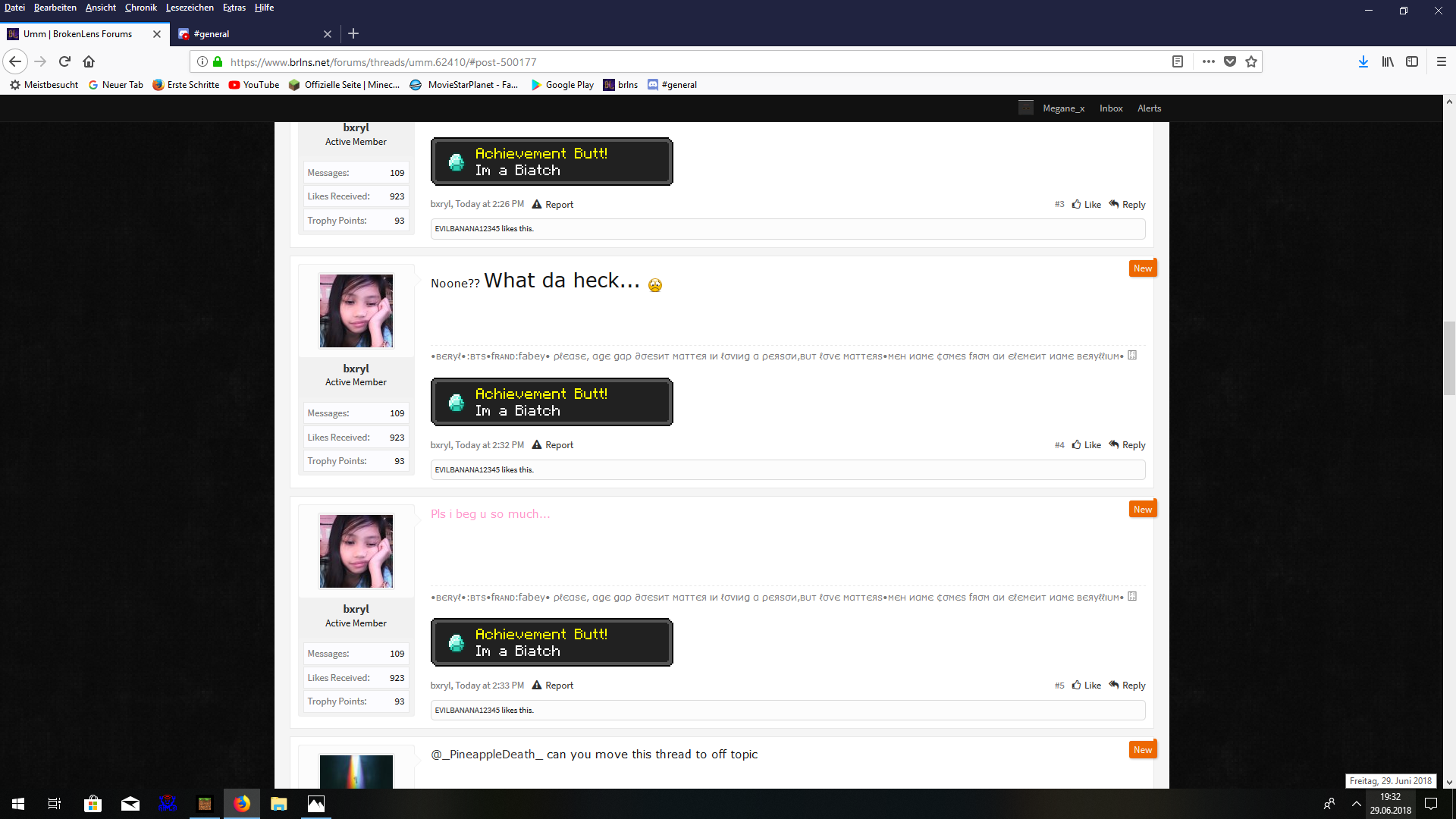Click bxryl avatar on post #4
This screenshot has width=1456, height=819.
[x=356, y=311]
